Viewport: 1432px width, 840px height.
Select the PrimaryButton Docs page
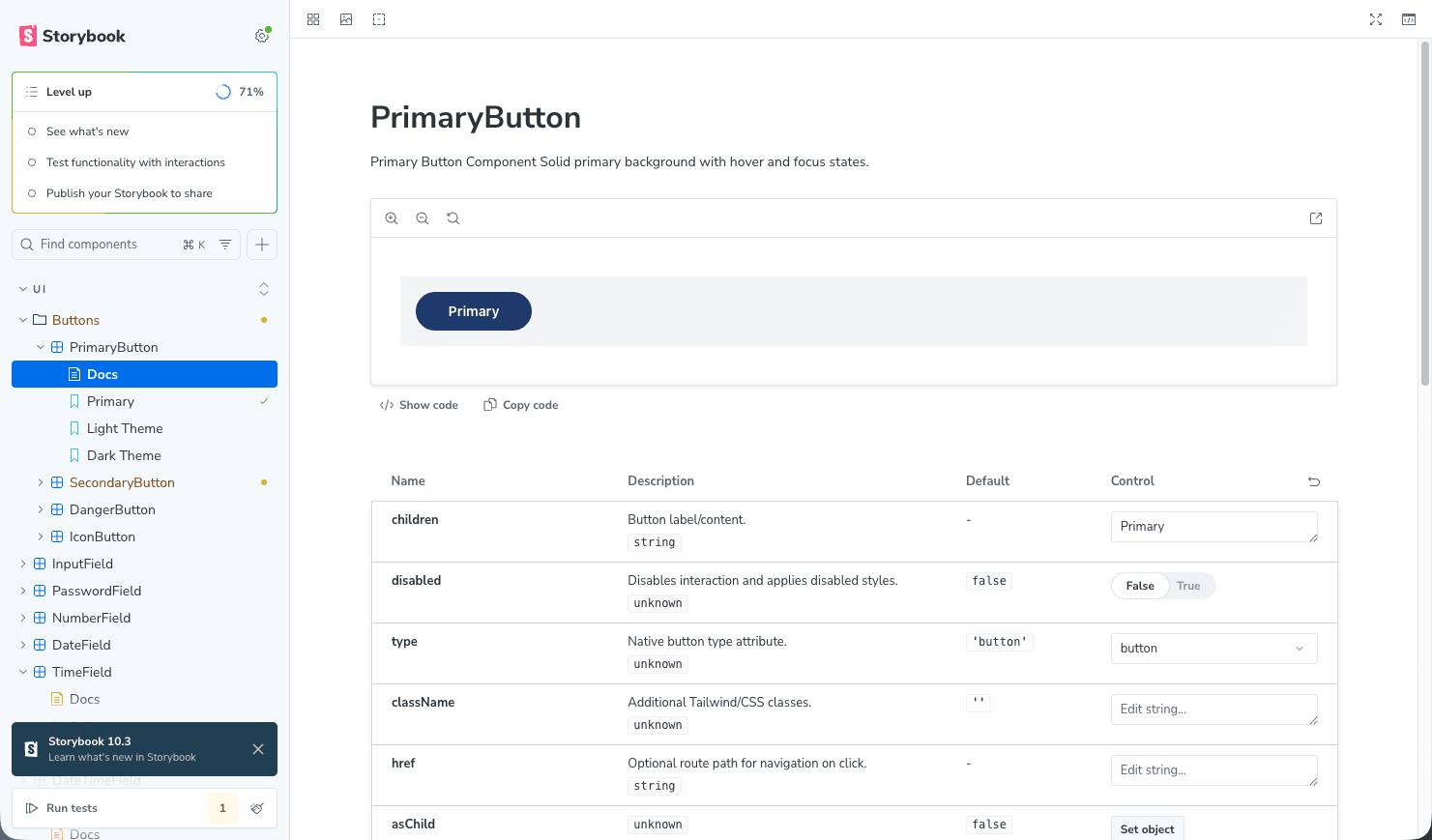144,374
